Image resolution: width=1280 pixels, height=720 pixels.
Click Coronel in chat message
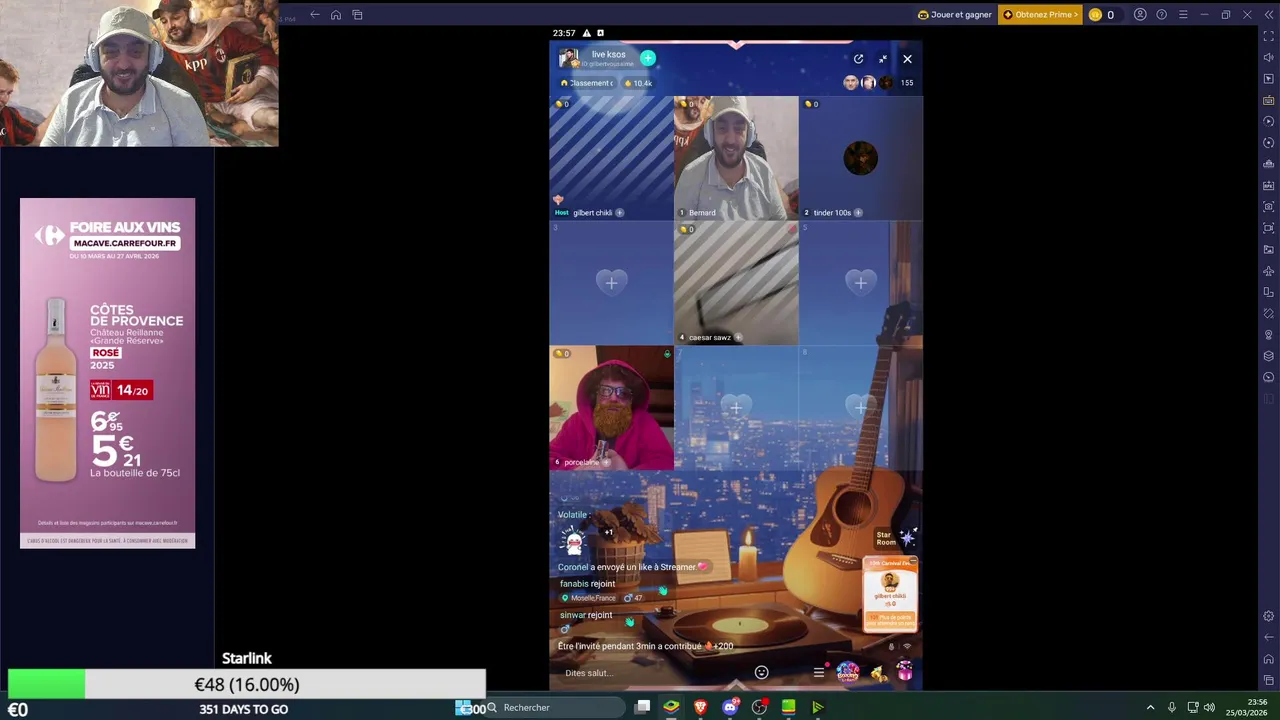pyautogui.click(x=573, y=567)
